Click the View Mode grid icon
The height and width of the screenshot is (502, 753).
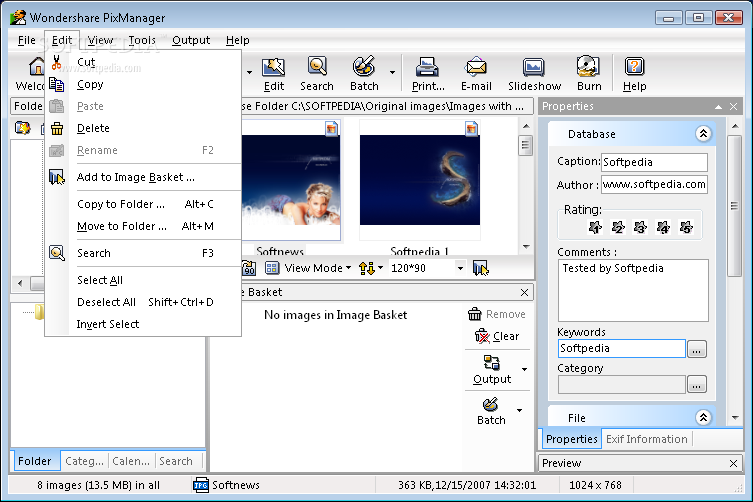pyautogui.click(x=272, y=268)
